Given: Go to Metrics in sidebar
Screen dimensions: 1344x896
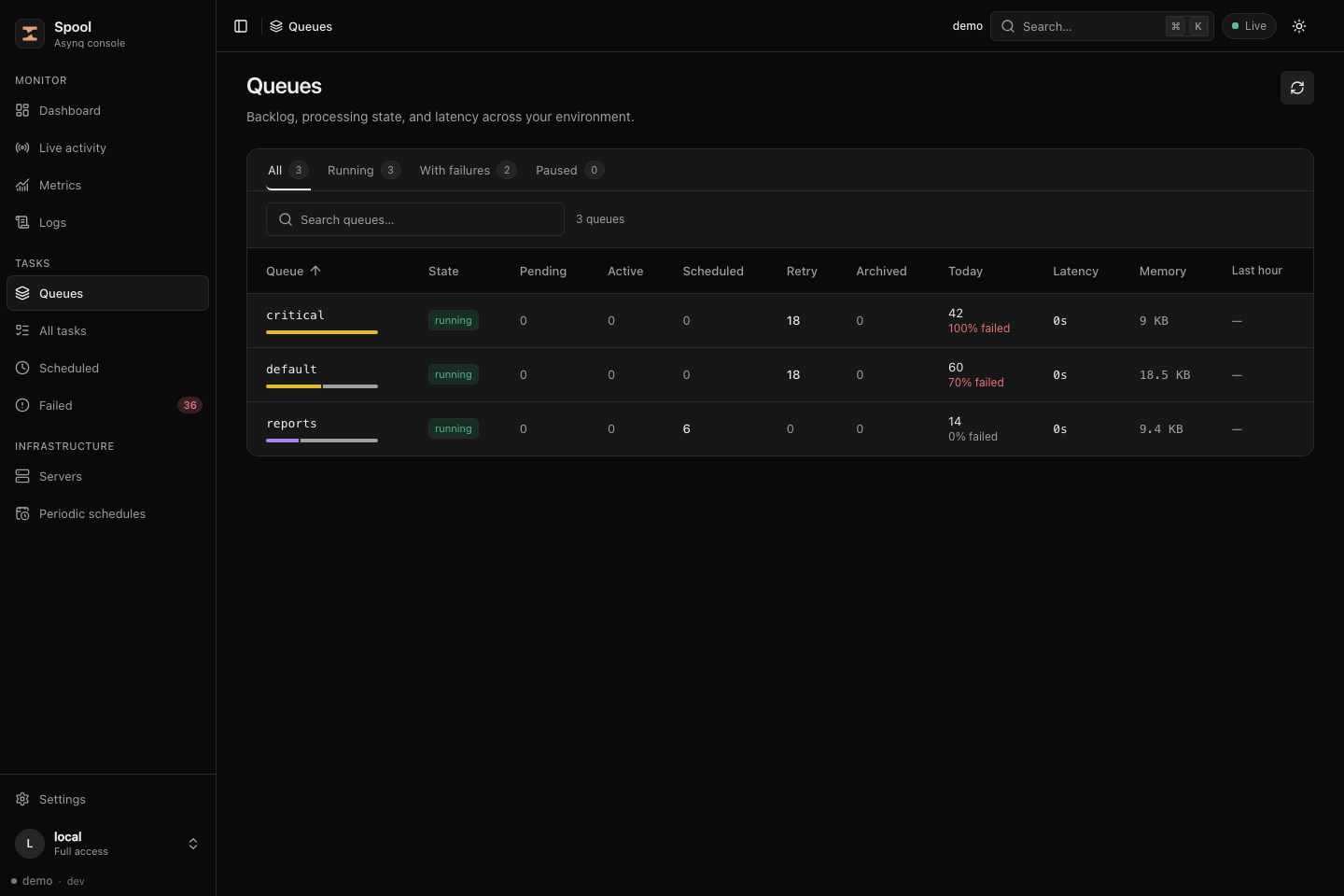Looking at the screenshot, I should tap(107, 185).
